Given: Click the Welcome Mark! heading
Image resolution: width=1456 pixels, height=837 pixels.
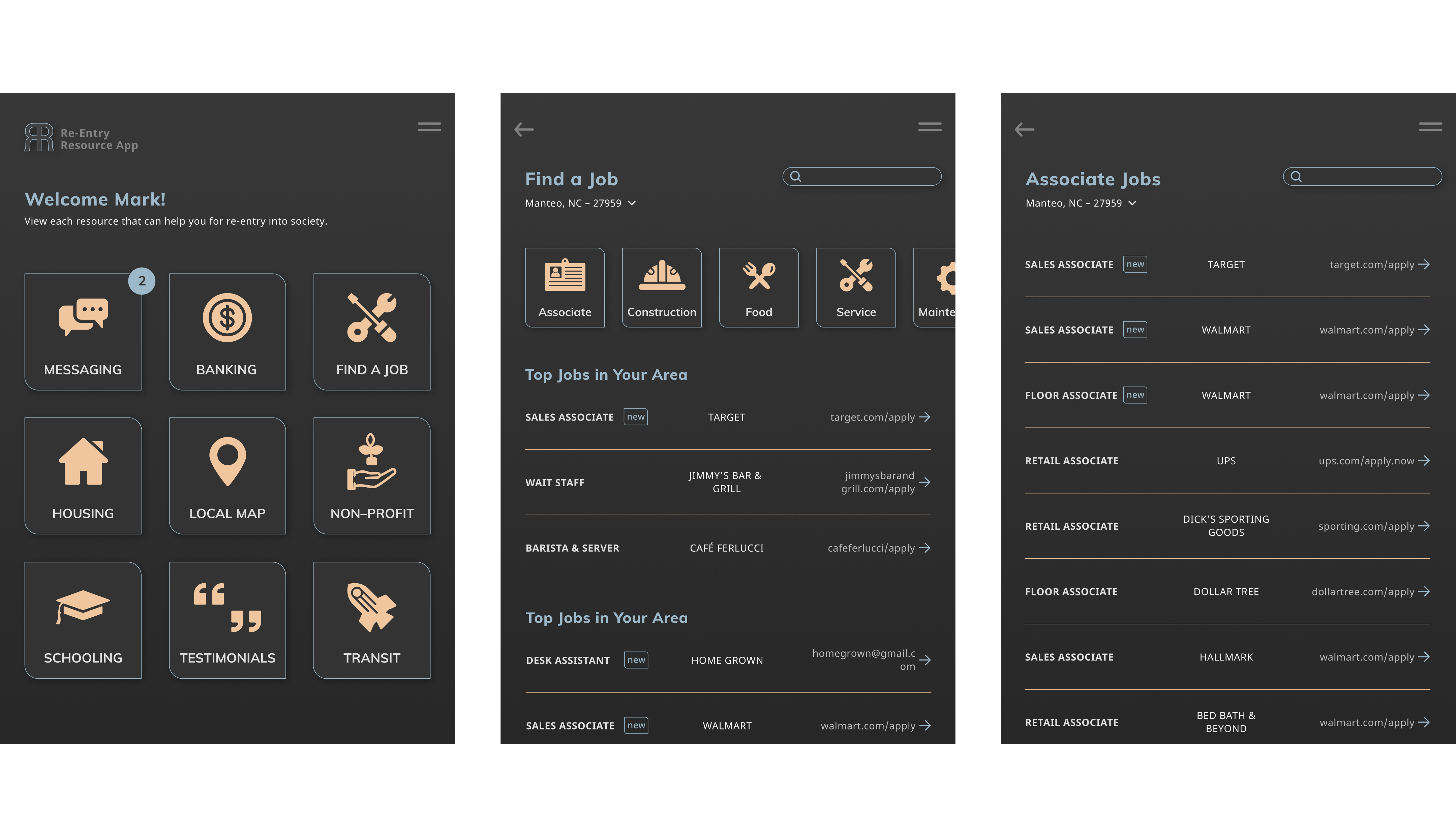Looking at the screenshot, I should coord(95,199).
